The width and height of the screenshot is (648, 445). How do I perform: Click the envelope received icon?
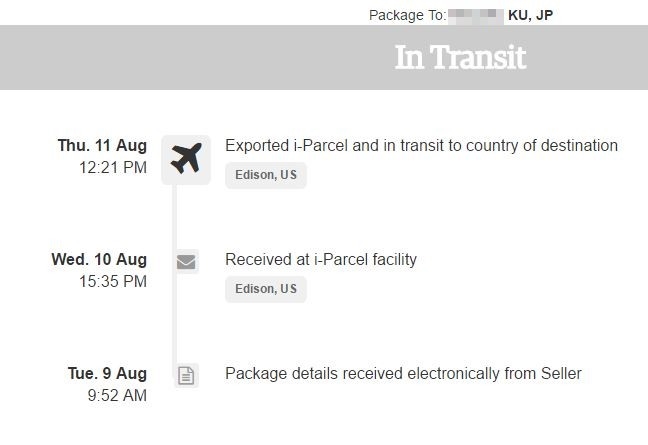point(186,262)
